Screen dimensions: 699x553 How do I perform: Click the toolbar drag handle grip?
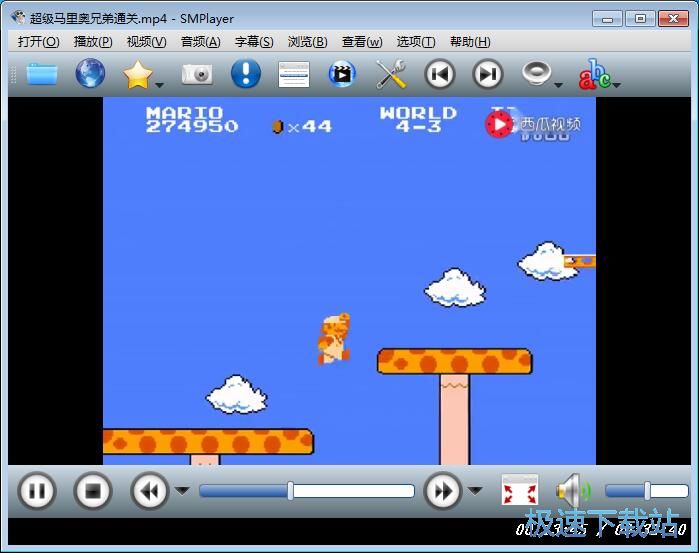coord(13,74)
